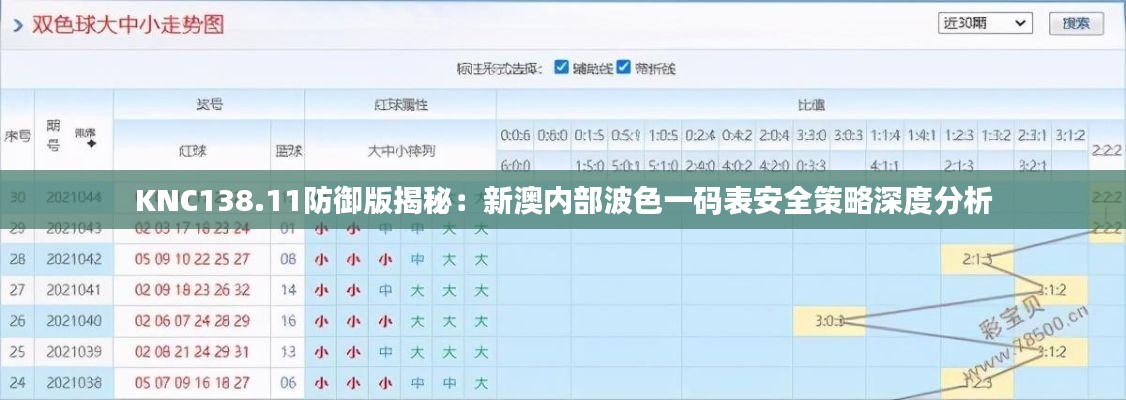Open the 近30期 period dropdown
Screen dimensions: 1126x400
[984, 23]
